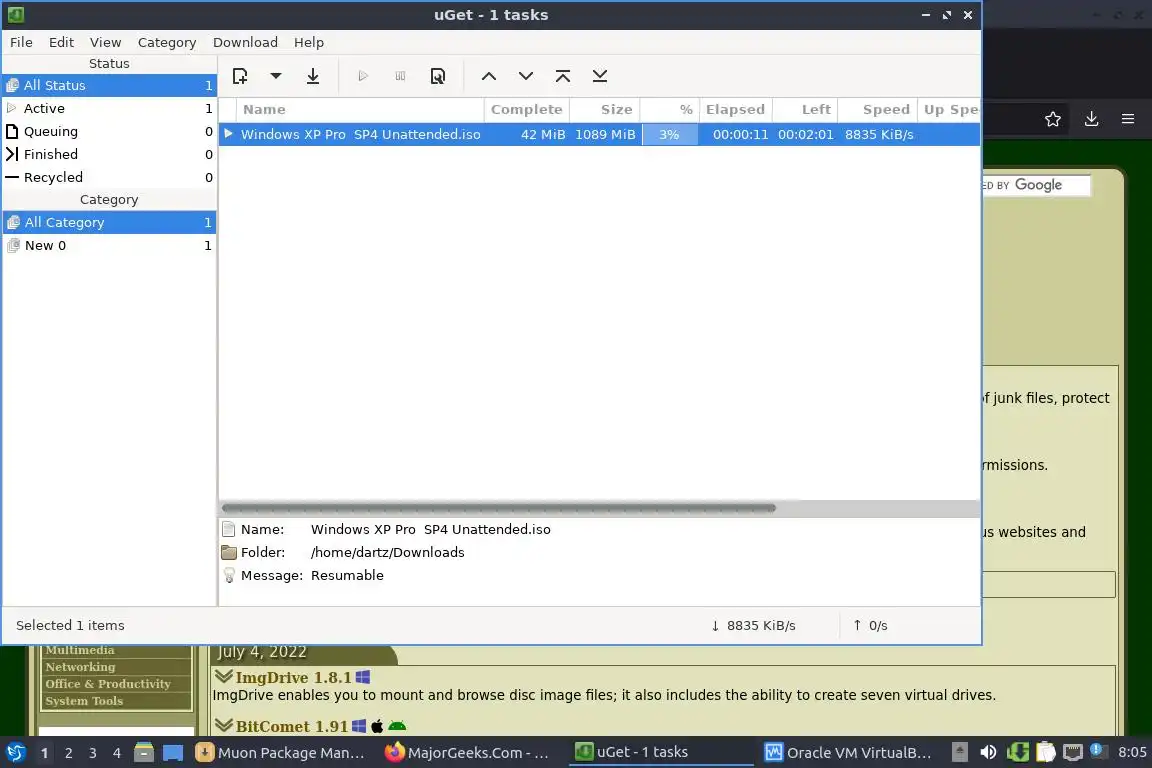This screenshot has width=1152, height=768.
Task: Open the Category menu
Action: tap(167, 42)
